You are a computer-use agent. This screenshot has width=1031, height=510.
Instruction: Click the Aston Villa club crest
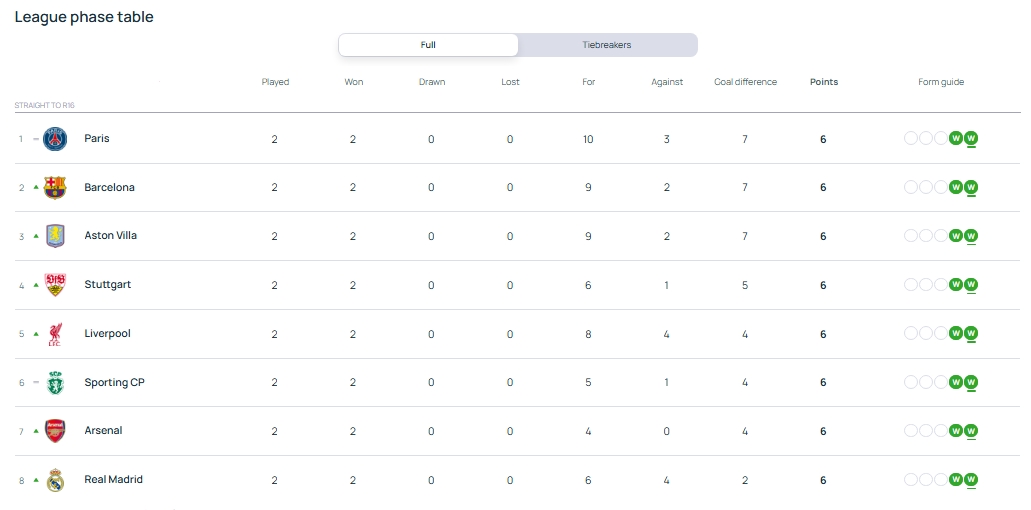pos(55,236)
